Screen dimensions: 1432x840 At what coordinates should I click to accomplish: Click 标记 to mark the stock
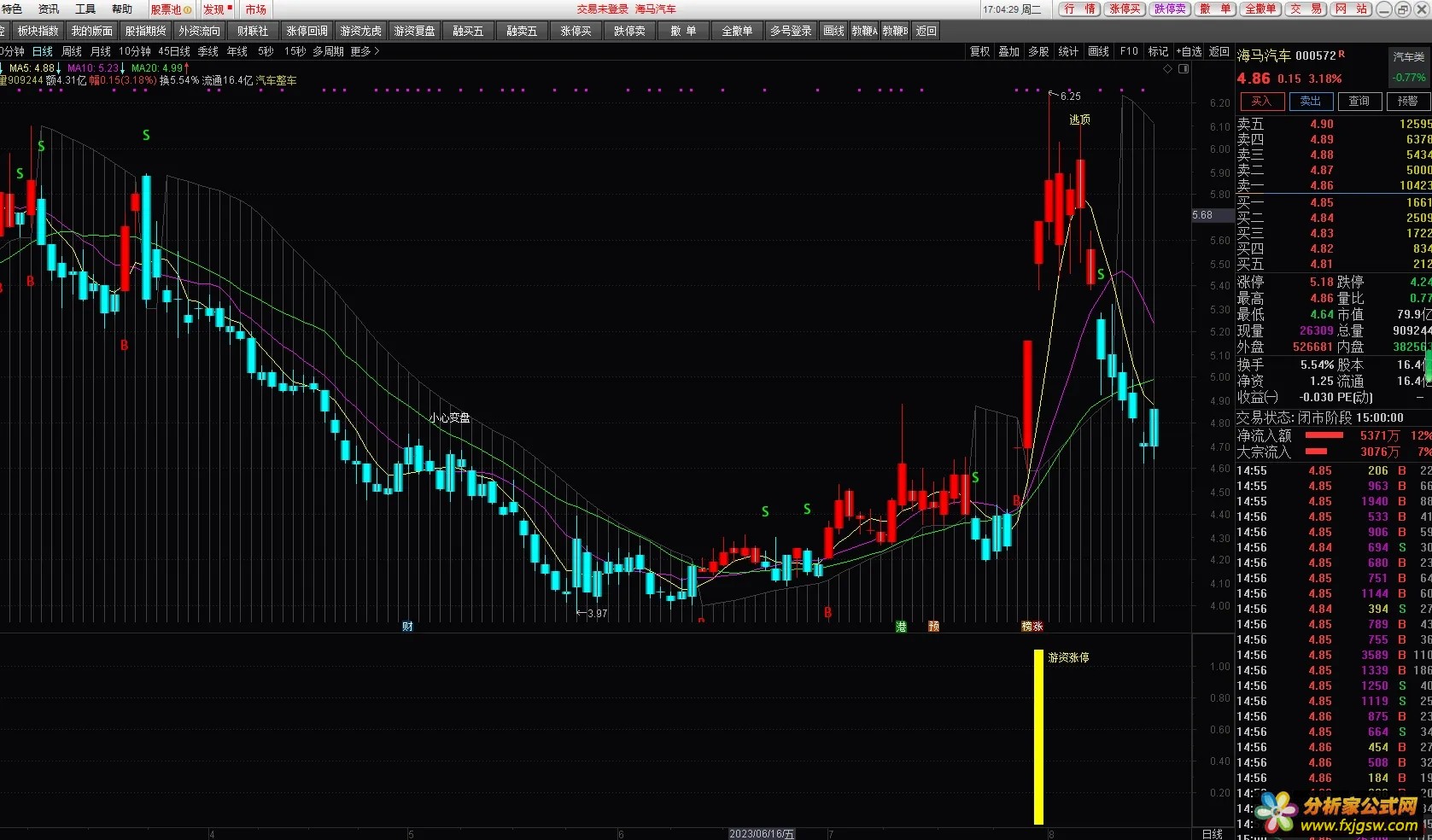click(1158, 52)
